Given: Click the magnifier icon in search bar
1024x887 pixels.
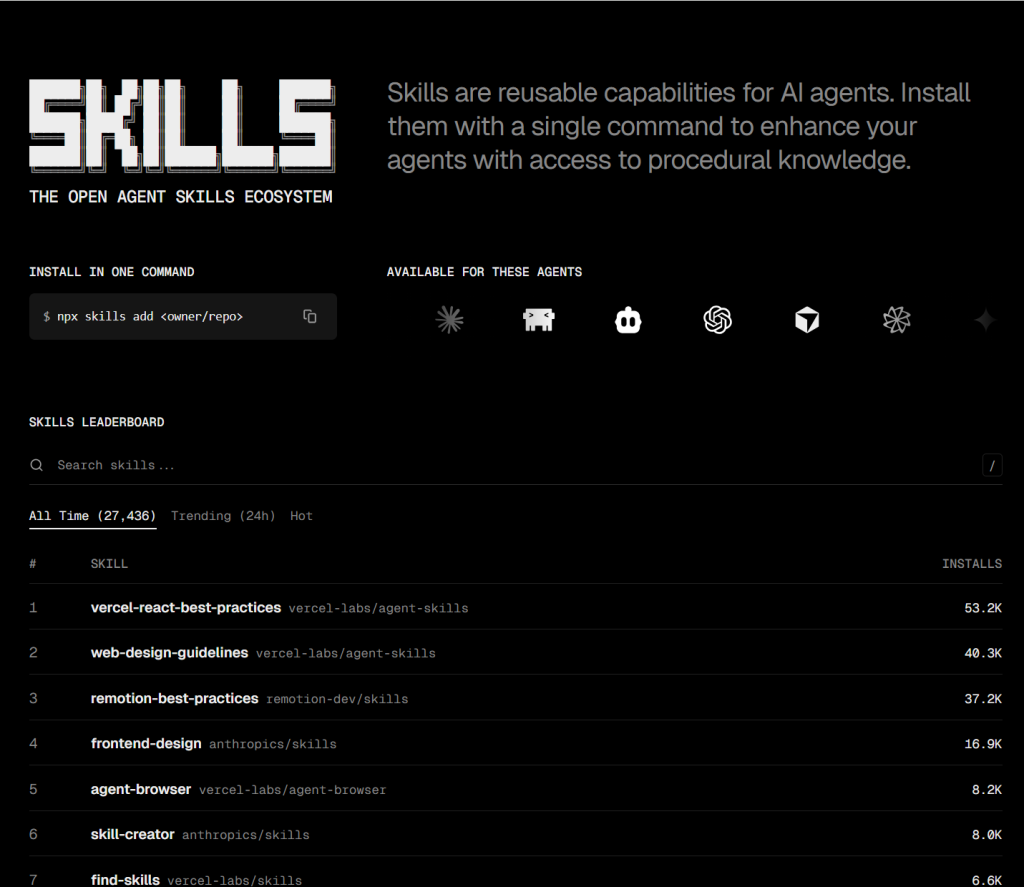Looking at the screenshot, I should (x=37, y=465).
